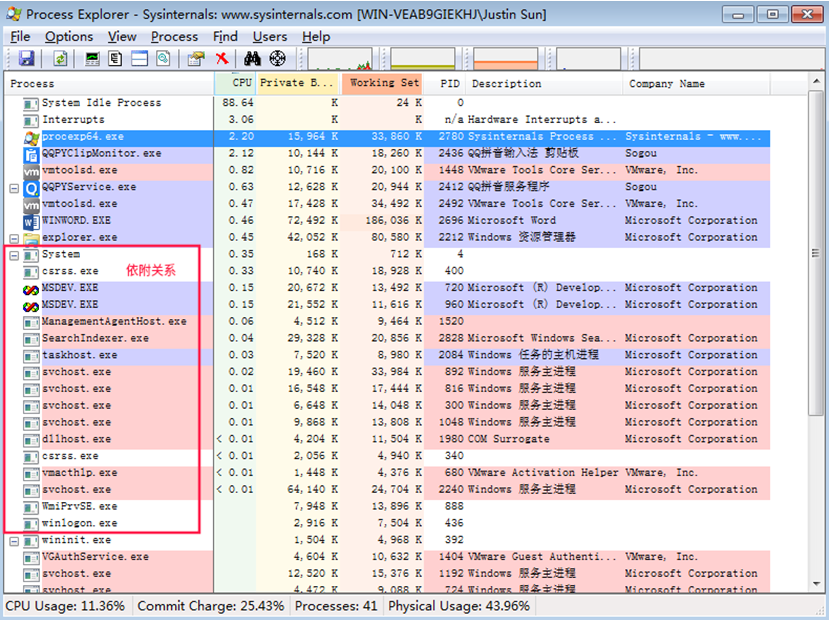Click the Process Explorer title bar icon
829x620 pixels.
tap(14, 14)
